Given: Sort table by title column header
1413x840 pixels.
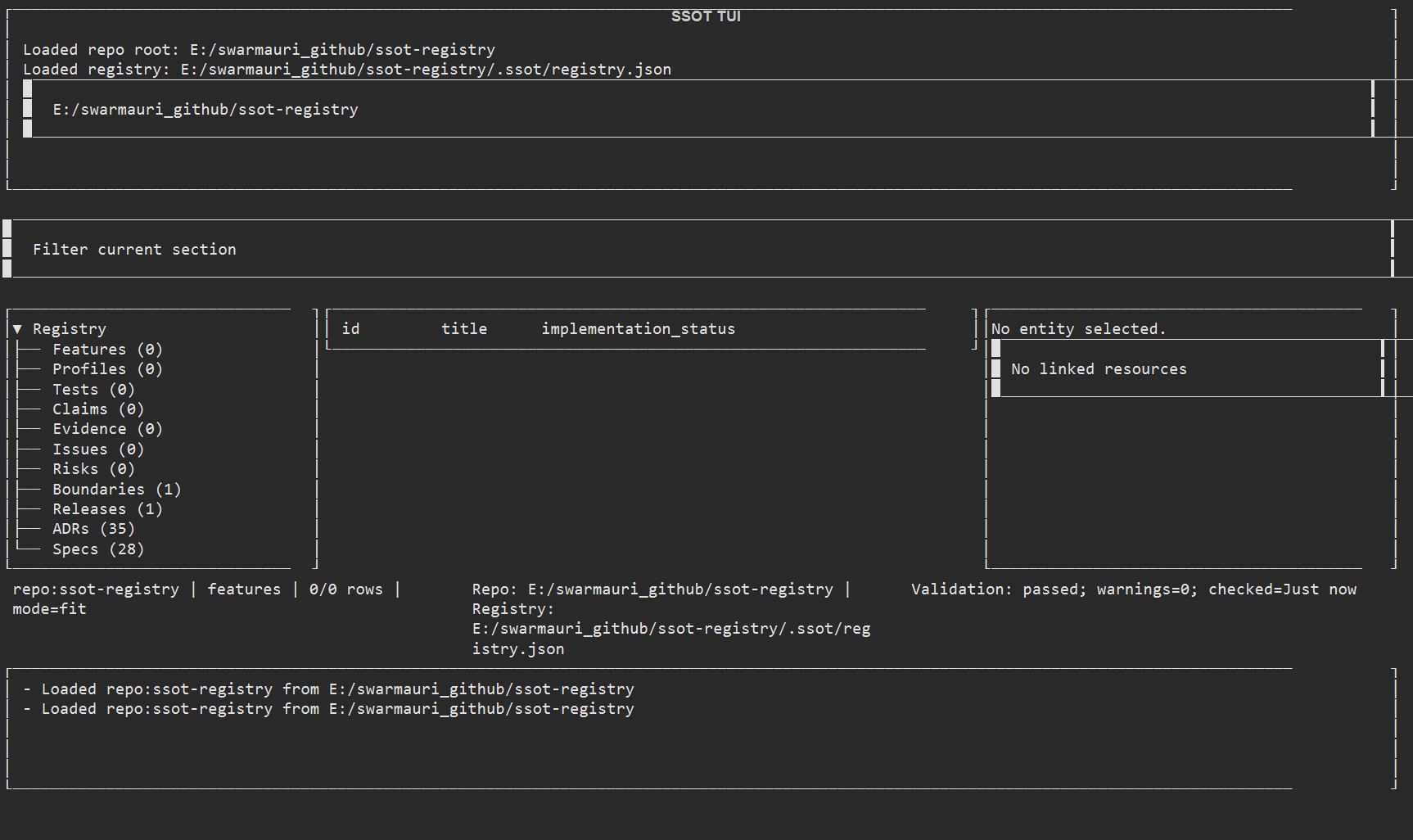Looking at the screenshot, I should 464,329.
